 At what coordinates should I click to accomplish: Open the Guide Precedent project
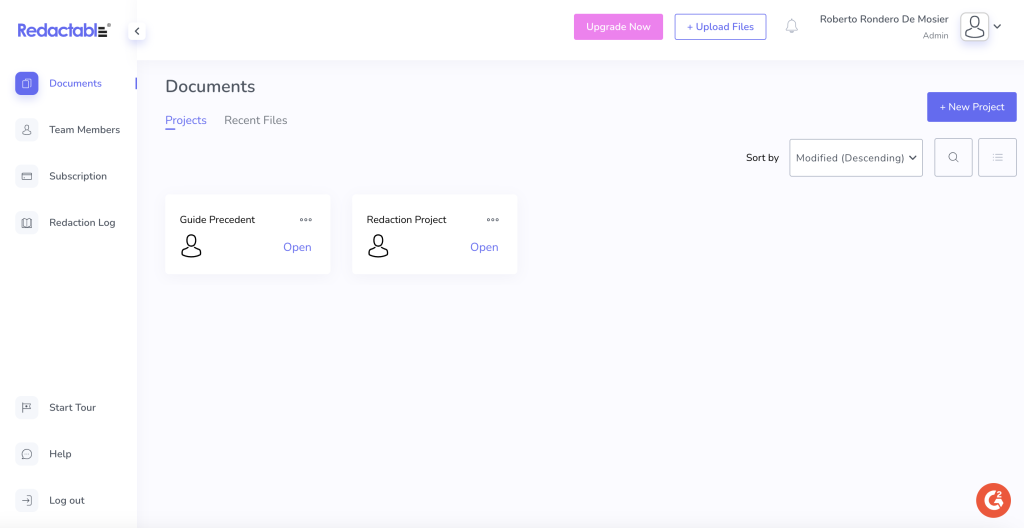[x=297, y=247]
